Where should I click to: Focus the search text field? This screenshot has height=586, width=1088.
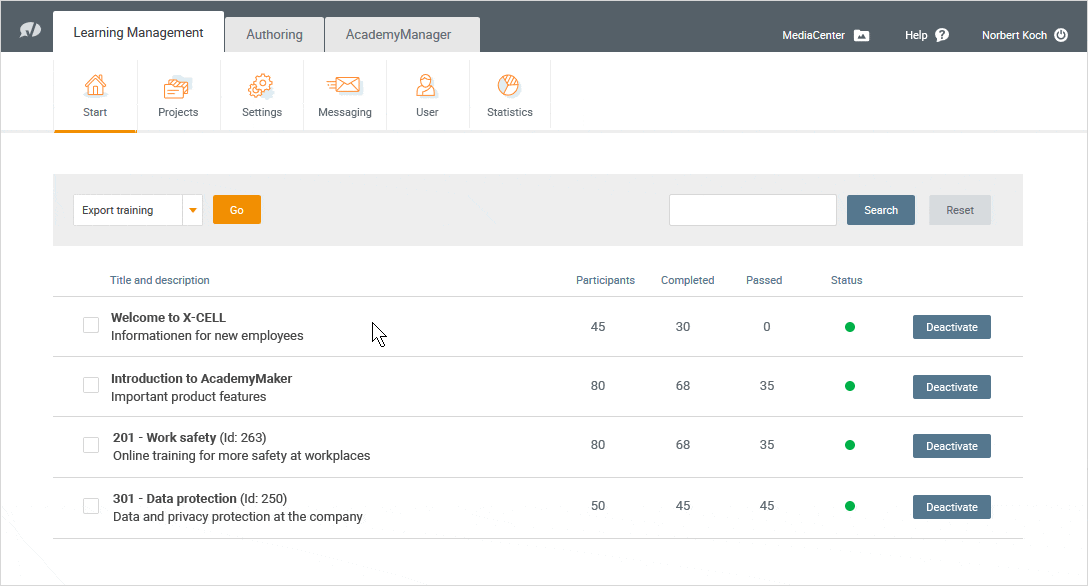tap(753, 210)
